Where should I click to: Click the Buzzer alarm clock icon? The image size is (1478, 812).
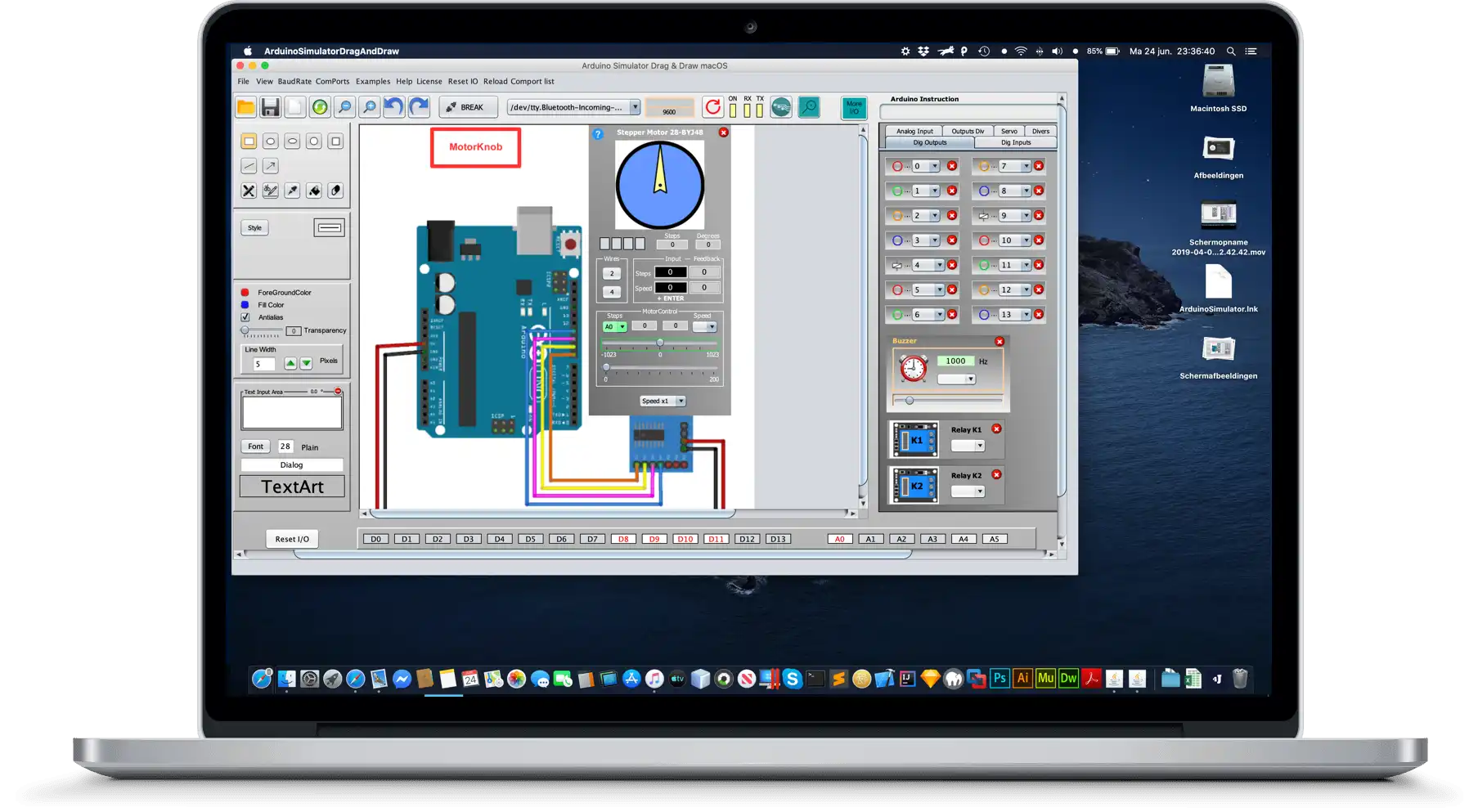point(913,368)
